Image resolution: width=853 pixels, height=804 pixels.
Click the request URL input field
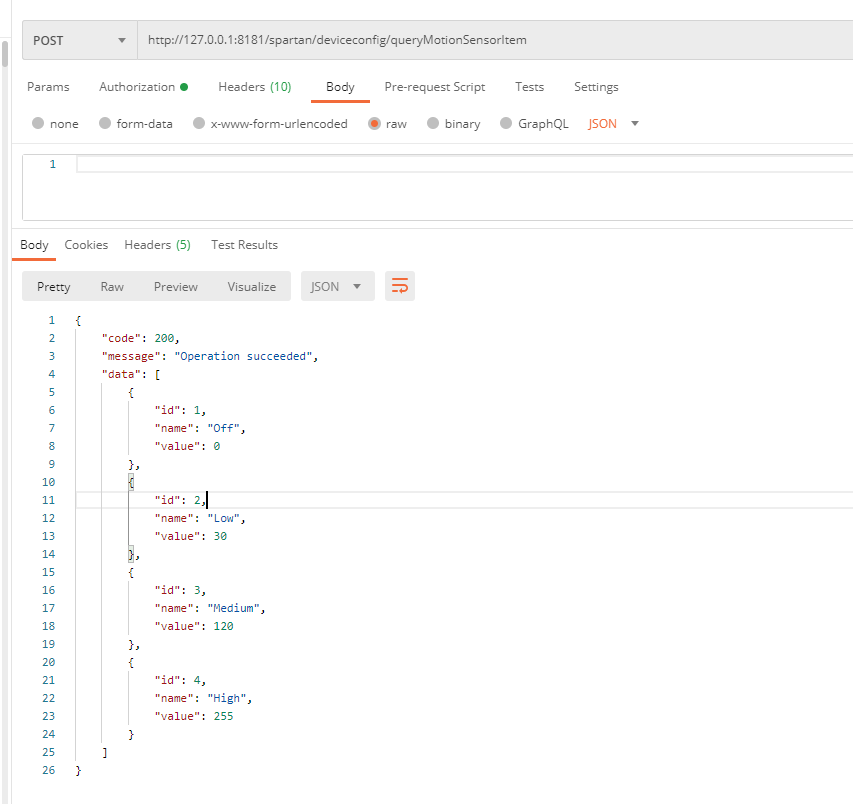(490, 40)
